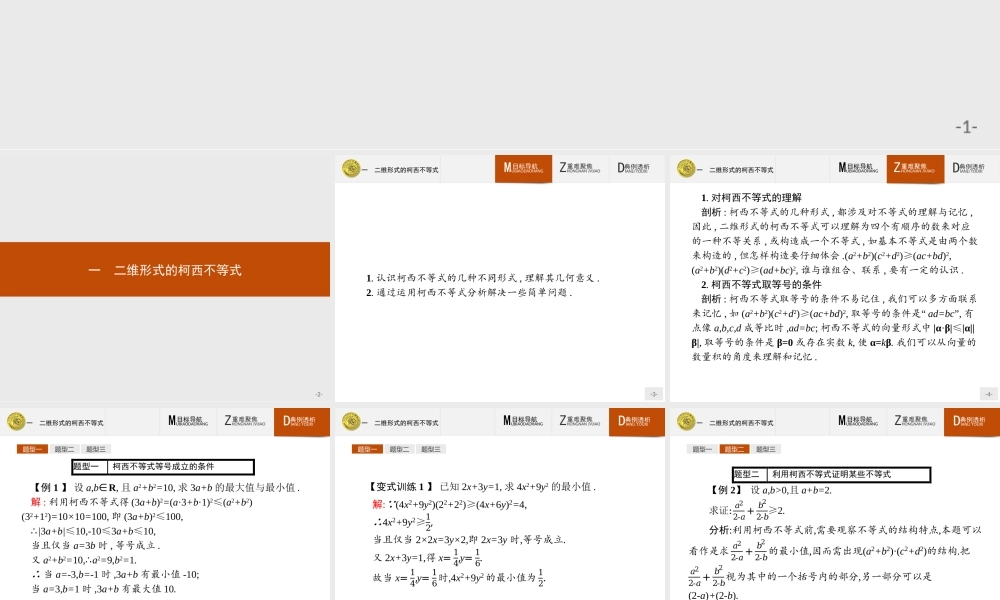Image resolution: width=1000 pixels, height=600 pixels.
Task: Click the gold seal logo on the bottom-left slide
Action: [x=18, y=421]
